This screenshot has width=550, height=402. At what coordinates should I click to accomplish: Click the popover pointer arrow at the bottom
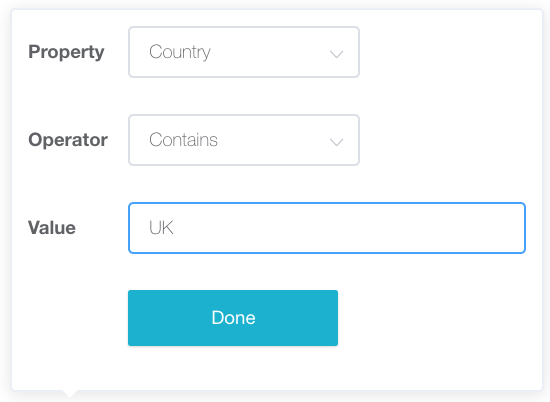(70, 393)
